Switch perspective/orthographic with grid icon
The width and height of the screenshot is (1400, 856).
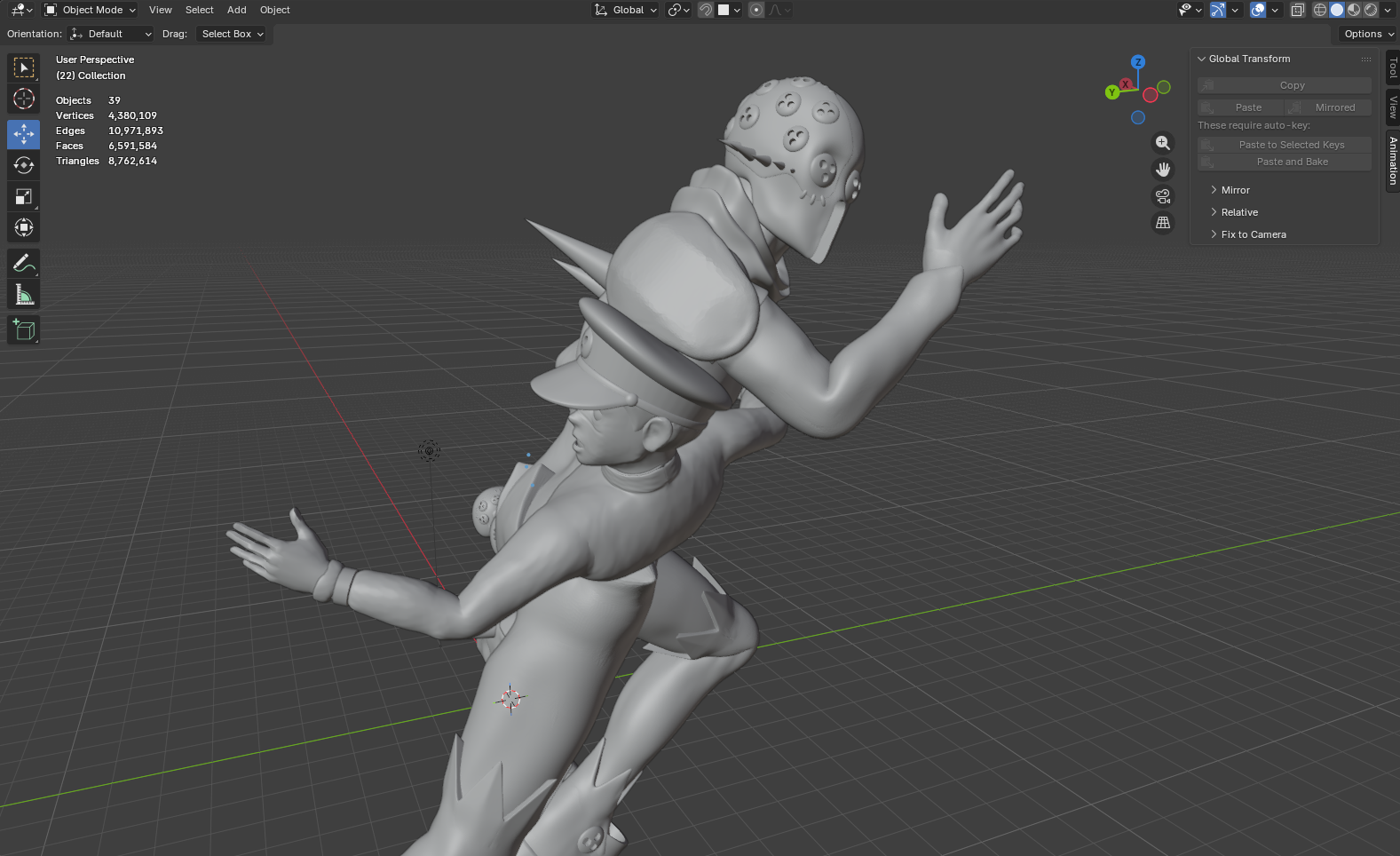tap(1162, 223)
